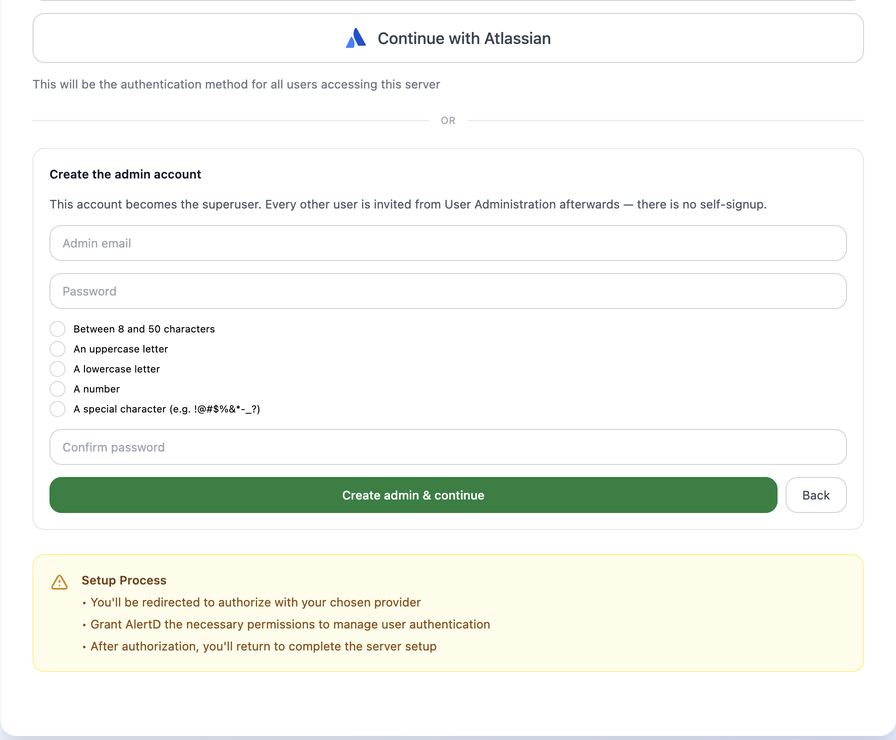Focus the Password input field

448,291
